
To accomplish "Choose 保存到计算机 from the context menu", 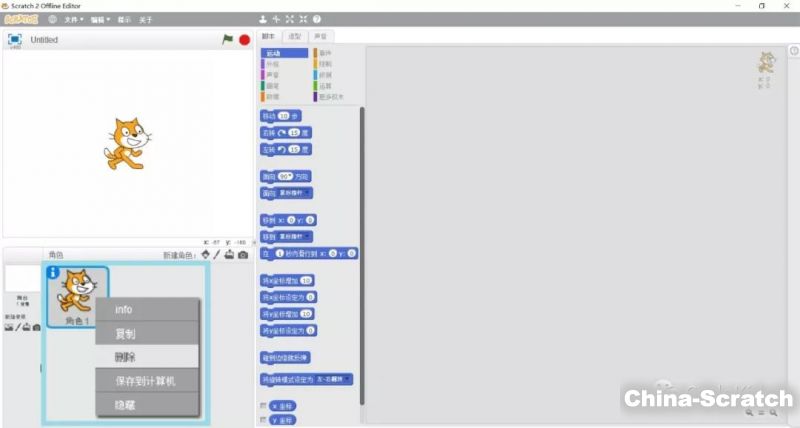I will 145,381.
